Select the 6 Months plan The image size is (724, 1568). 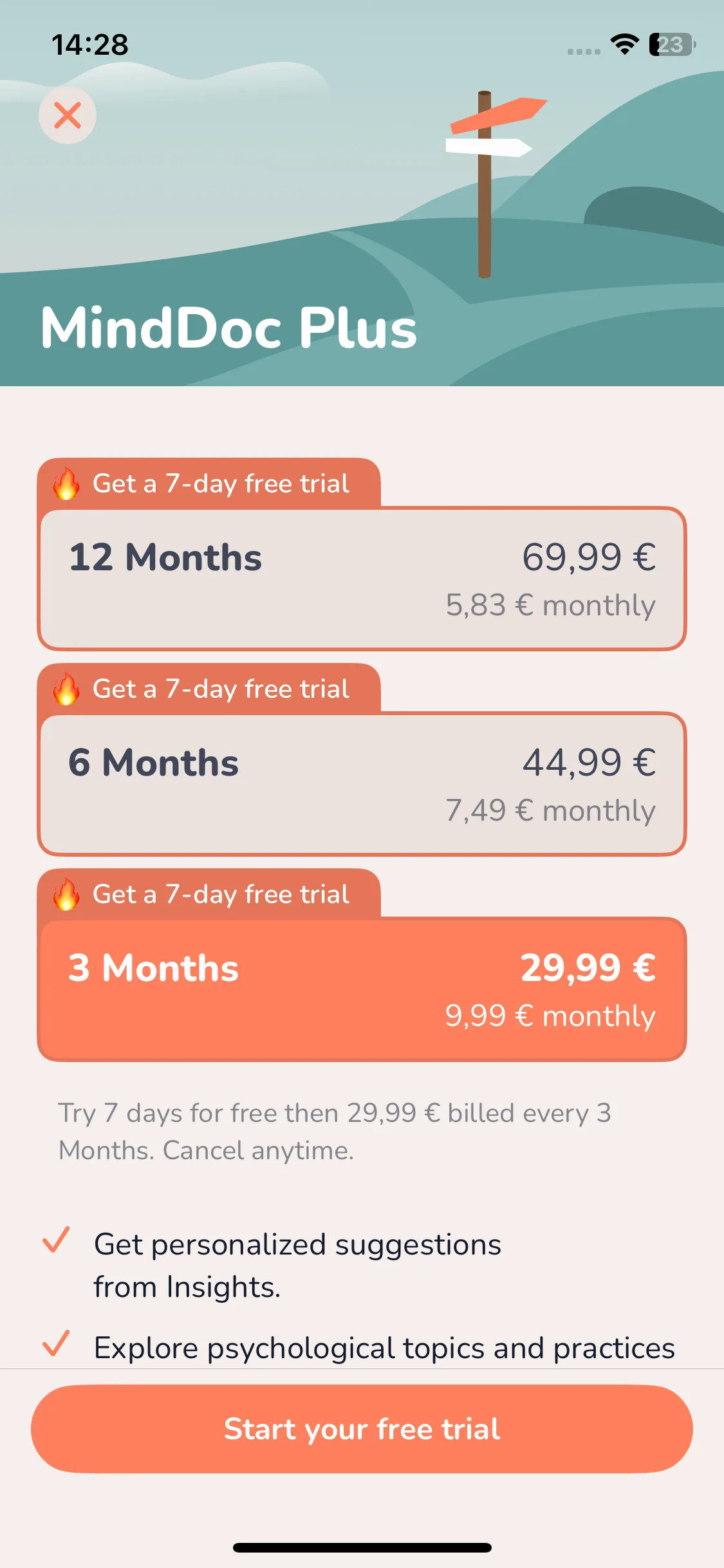coord(362,784)
